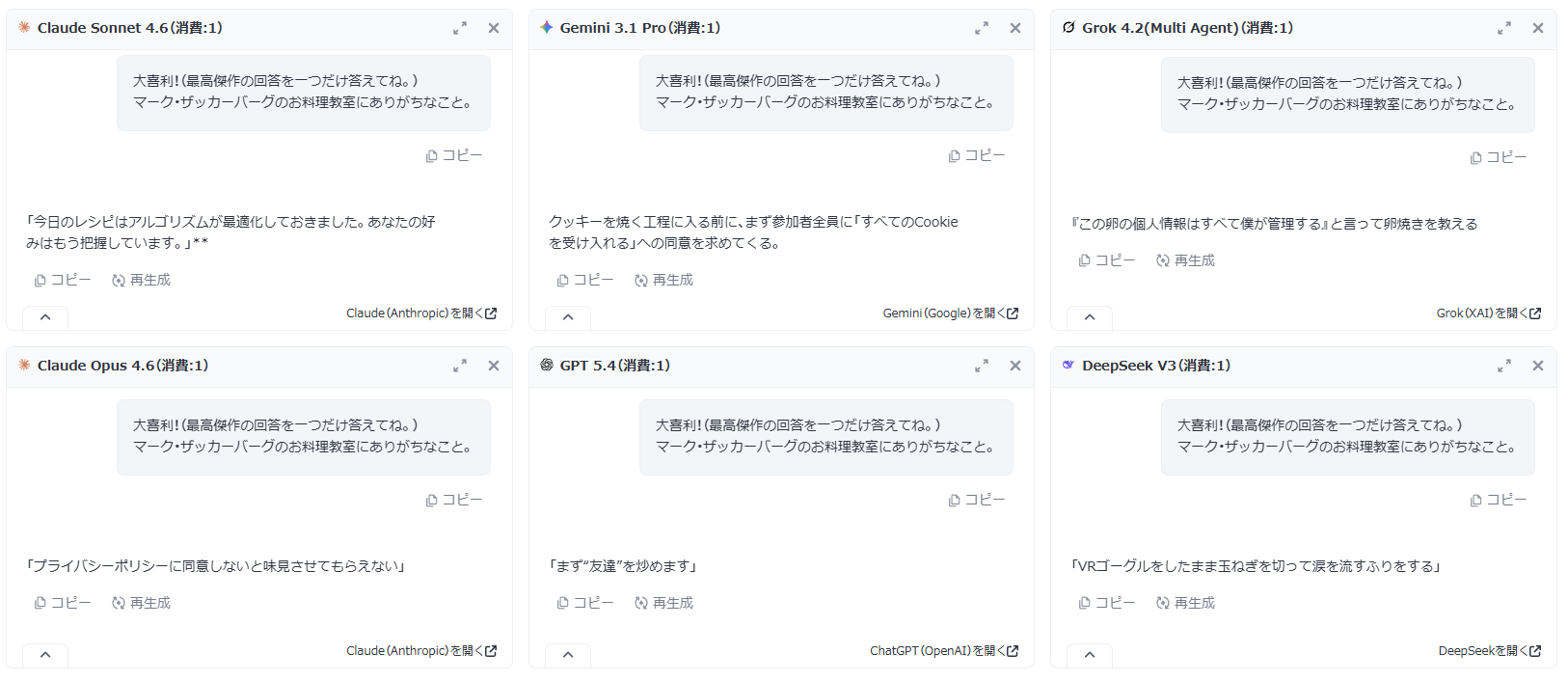This screenshot has width=1568, height=681.
Task: Toggle the chevron at DeepSeek panel bottom
Action: pyautogui.click(x=1090, y=655)
